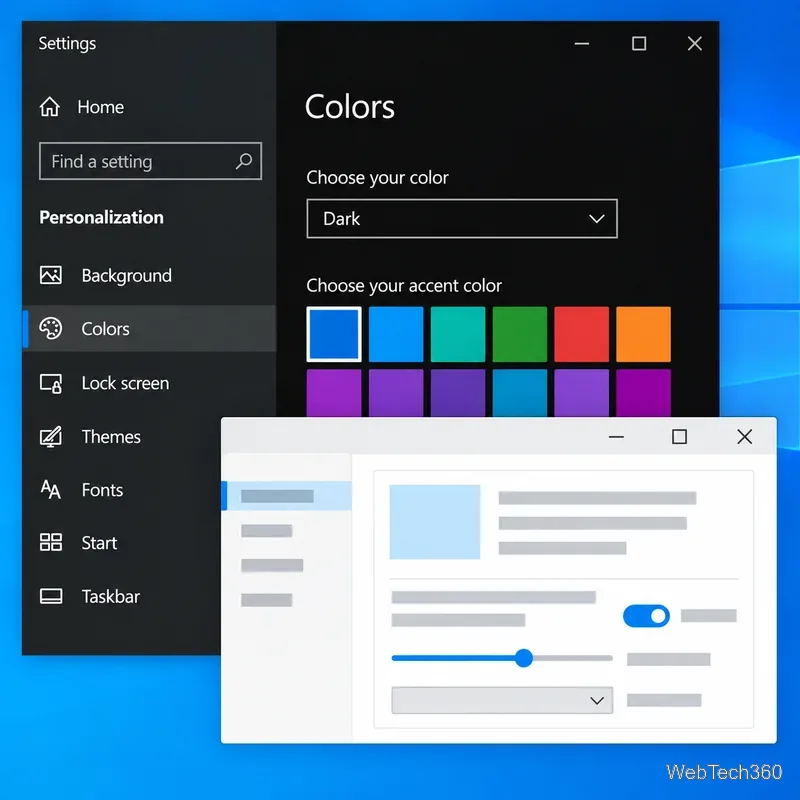Maximize the dark Settings window

coord(639,44)
